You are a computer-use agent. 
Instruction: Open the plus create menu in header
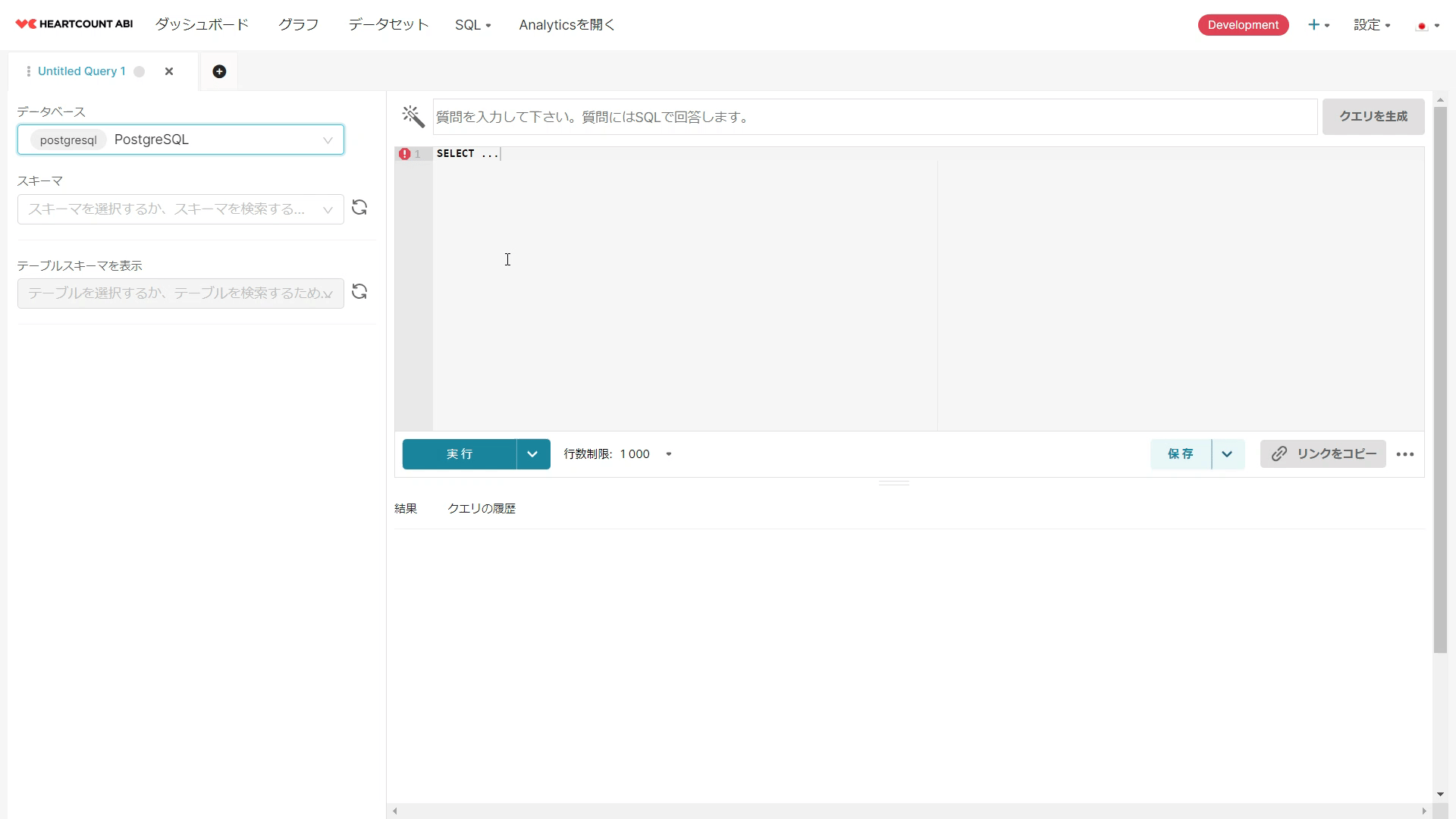pos(1318,25)
